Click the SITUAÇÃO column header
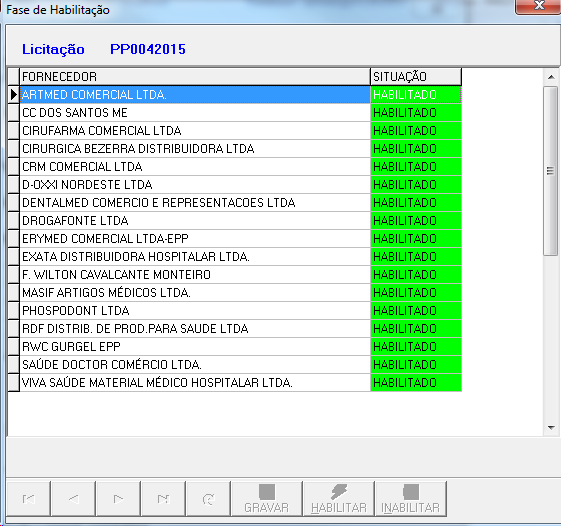 [416, 77]
